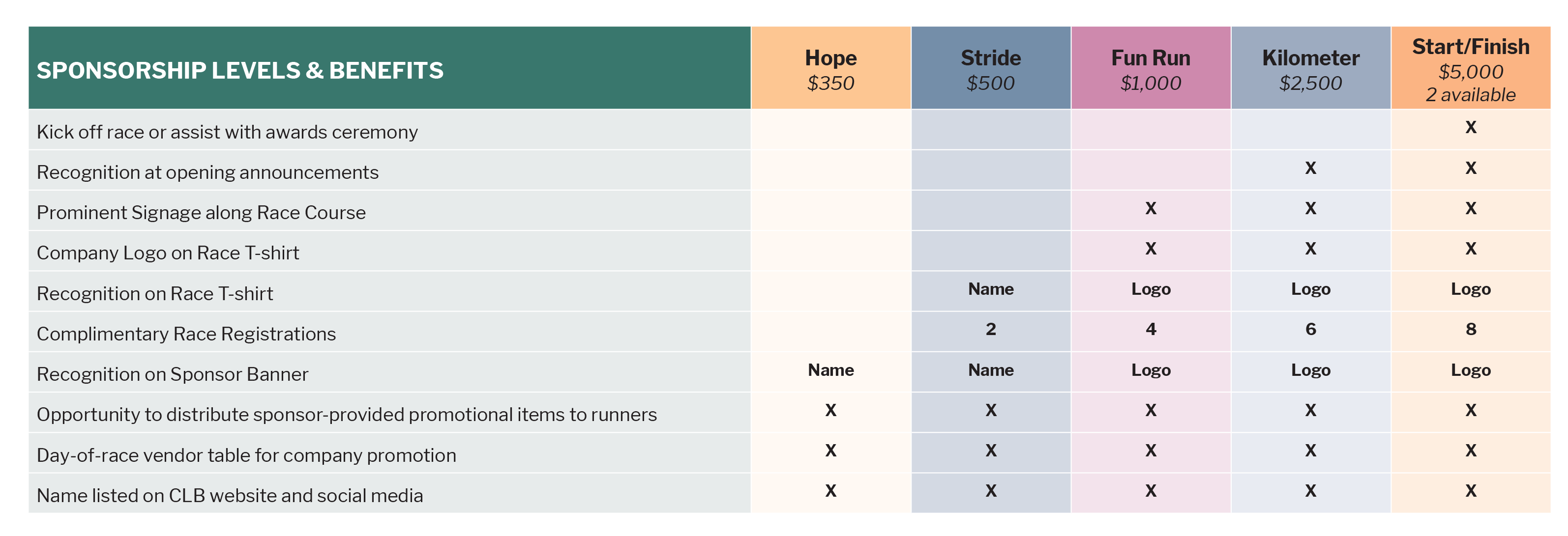Click Kilometer's X for opening announcements recognition
The height and width of the screenshot is (536, 1568).
[1310, 168]
